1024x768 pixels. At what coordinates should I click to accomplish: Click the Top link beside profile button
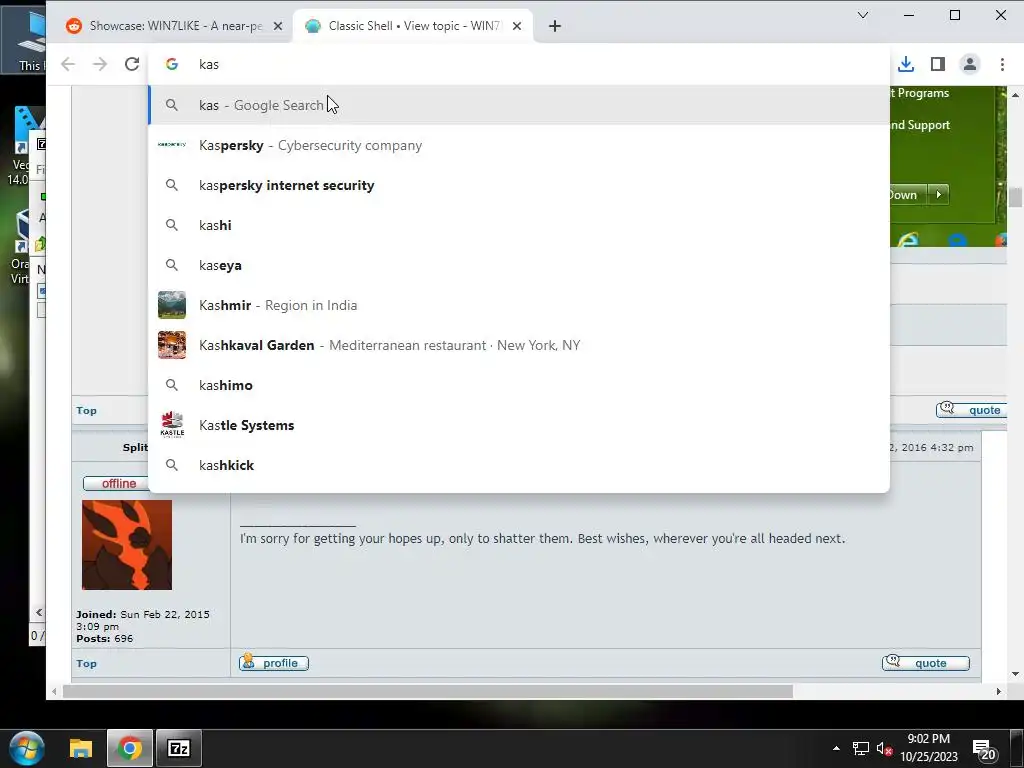[x=86, y=664]
